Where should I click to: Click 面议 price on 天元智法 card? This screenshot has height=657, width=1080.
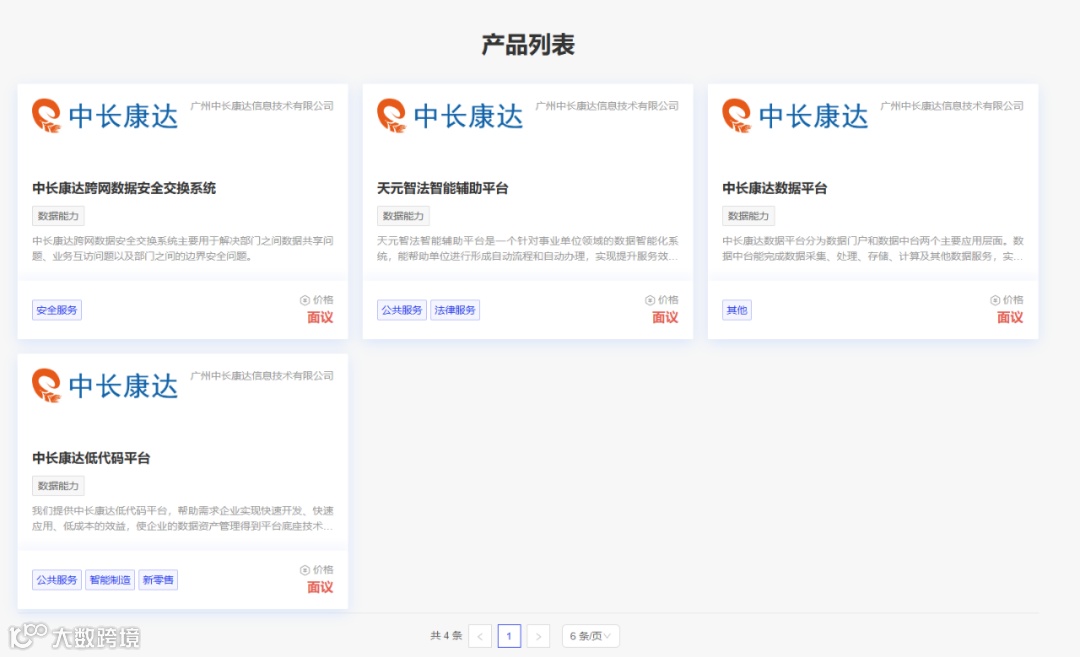point(665,317)
